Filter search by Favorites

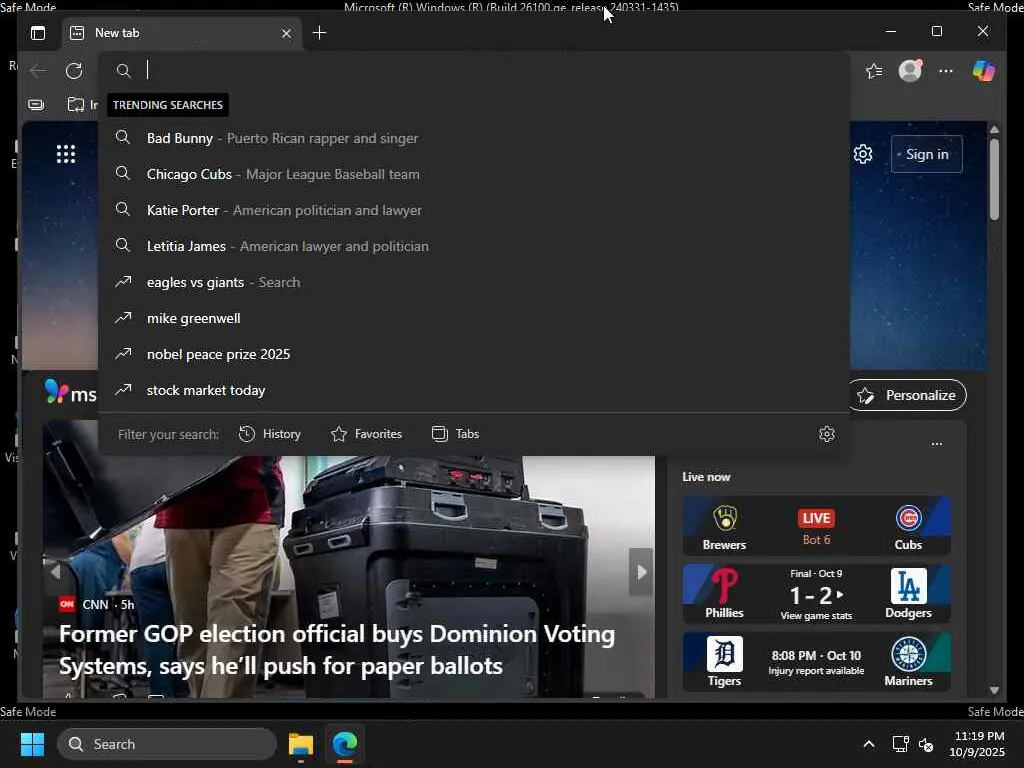point(366,434)
